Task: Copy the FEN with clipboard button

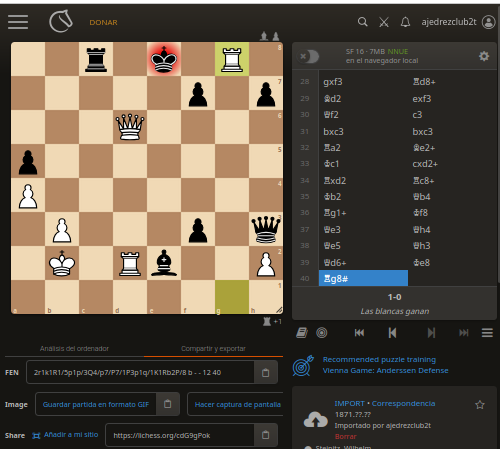Action: point(266,372)
